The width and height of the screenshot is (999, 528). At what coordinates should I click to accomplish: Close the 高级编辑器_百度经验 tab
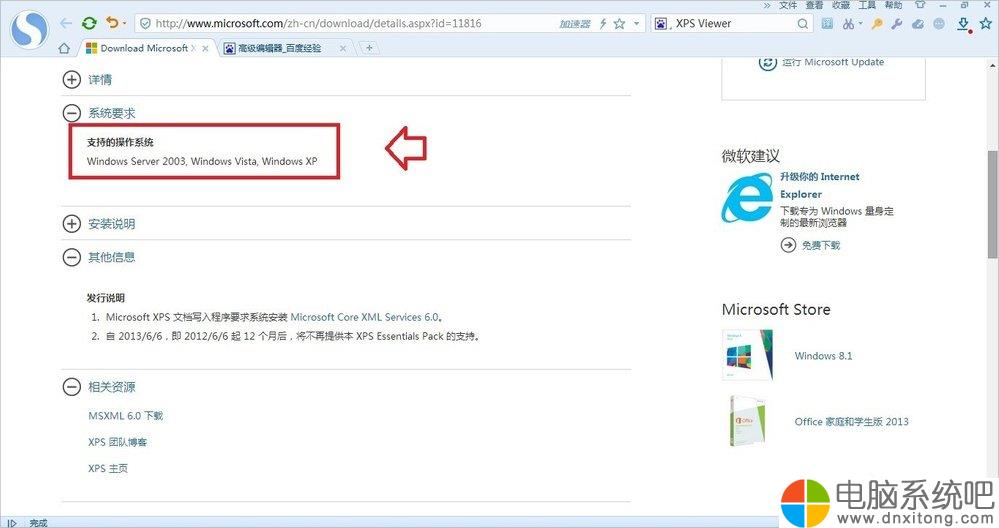pyautogui.click(x=343, y=48)
